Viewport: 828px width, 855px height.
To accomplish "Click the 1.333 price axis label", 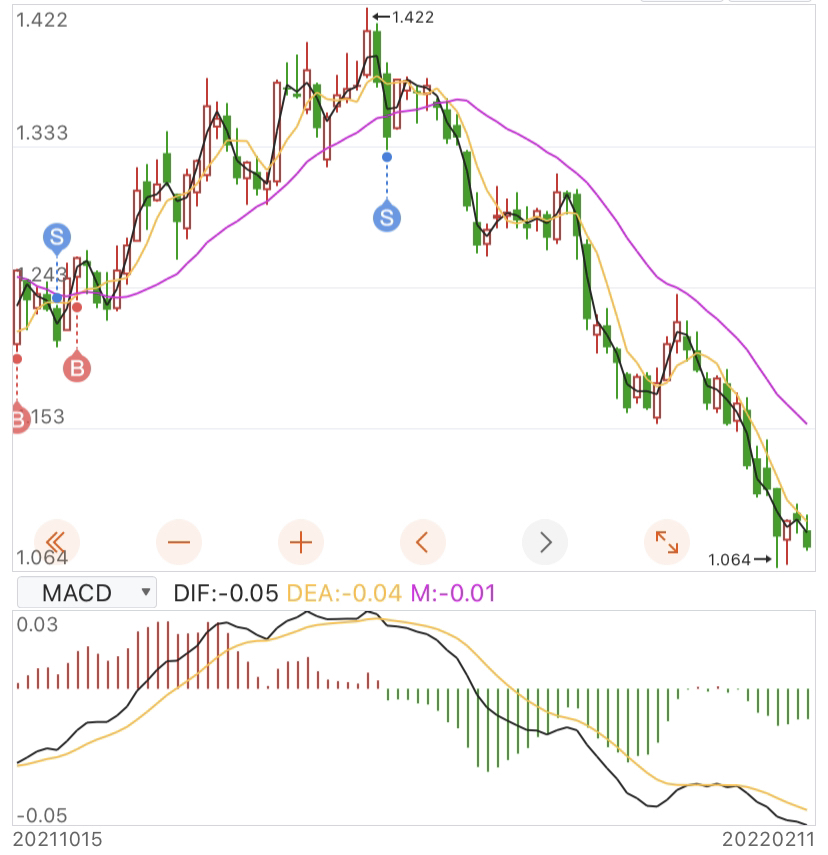I will 42,133.
